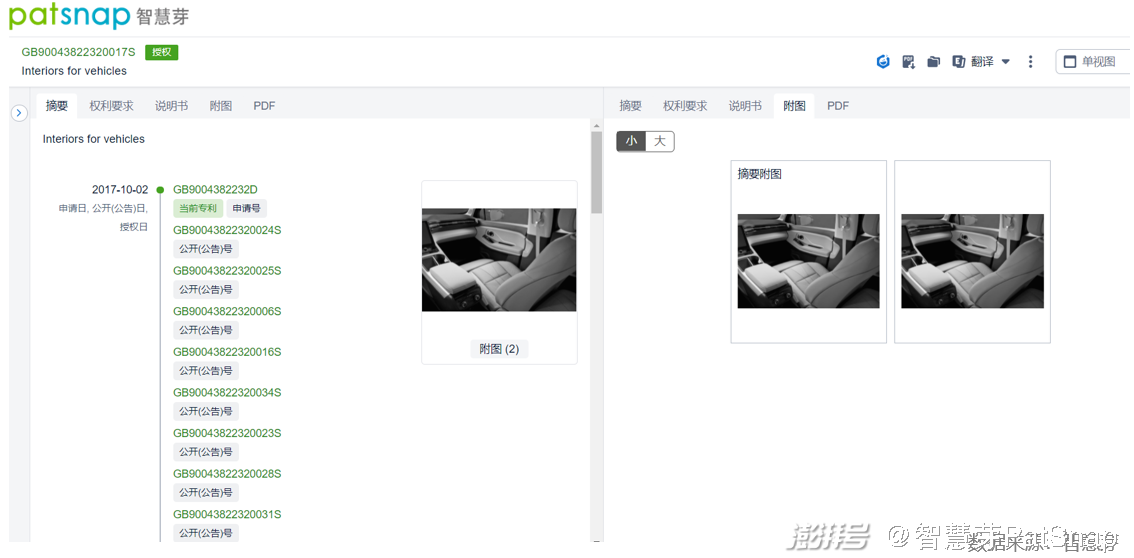The image size is (1134, 558).
Task: Click the 单视图 single view button
Action: [1094, 61]
